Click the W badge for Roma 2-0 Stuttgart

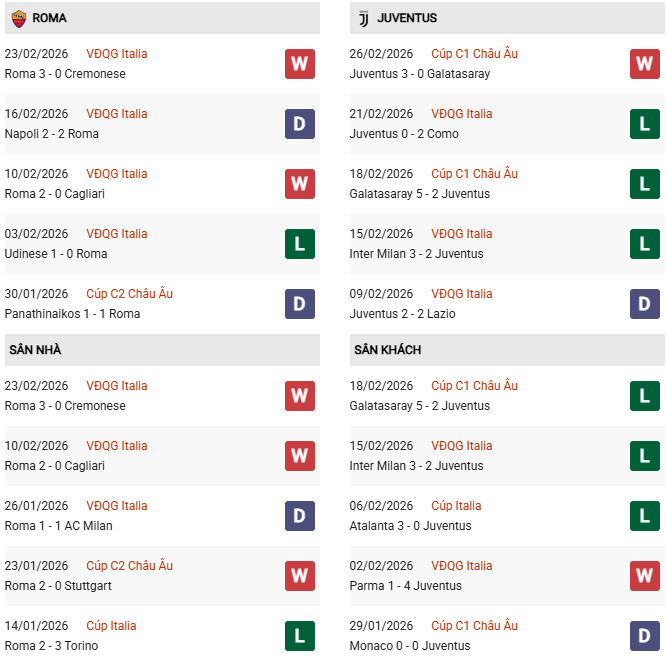(x=299, y=576)
